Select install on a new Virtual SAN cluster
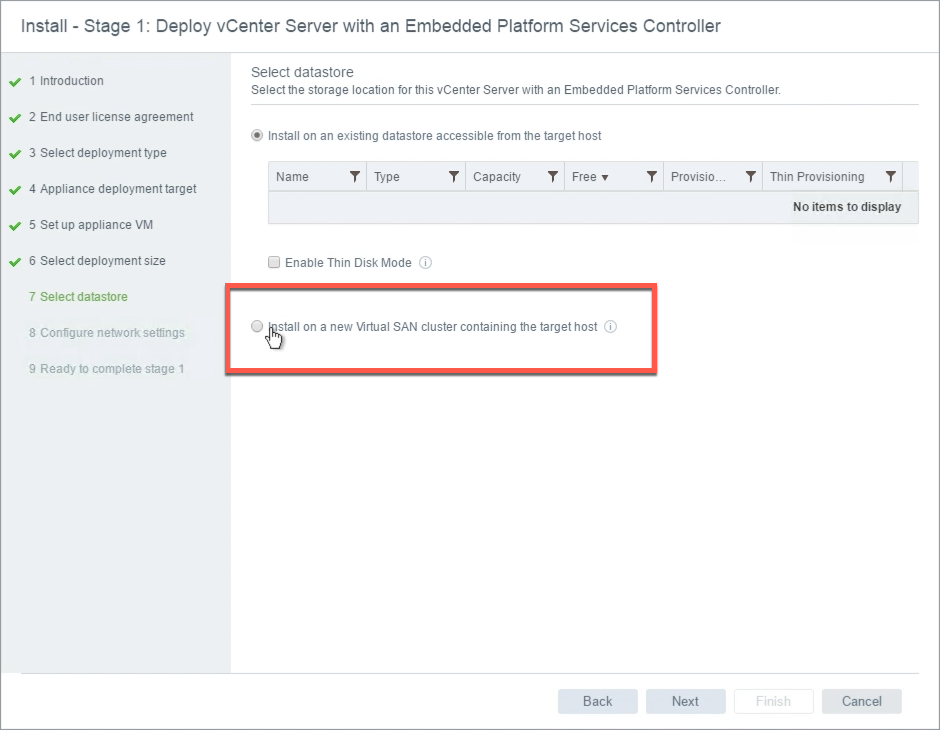The width and height of the screenshot is (940, 730). 257,326
